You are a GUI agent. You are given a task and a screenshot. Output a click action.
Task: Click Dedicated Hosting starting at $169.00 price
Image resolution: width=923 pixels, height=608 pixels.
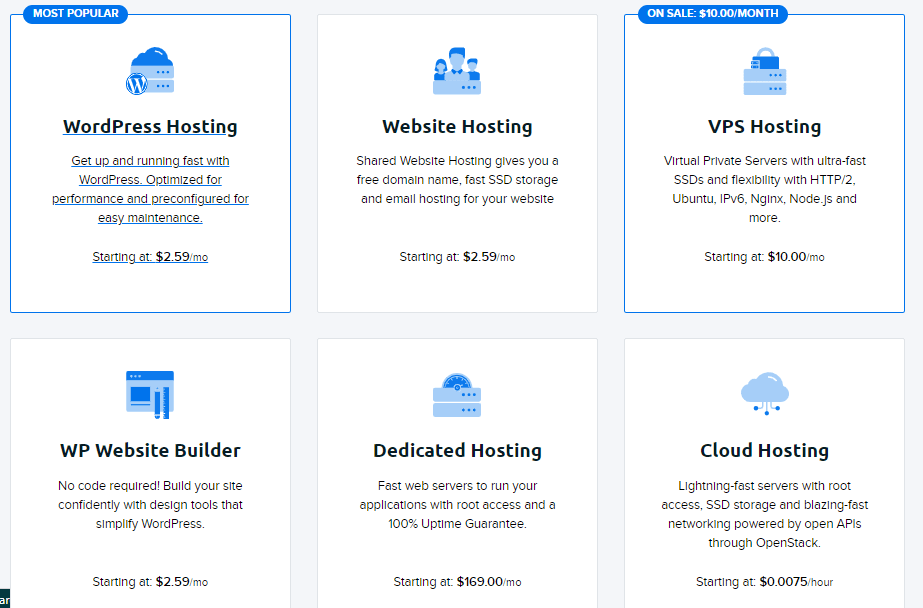[x=457, y=582]
